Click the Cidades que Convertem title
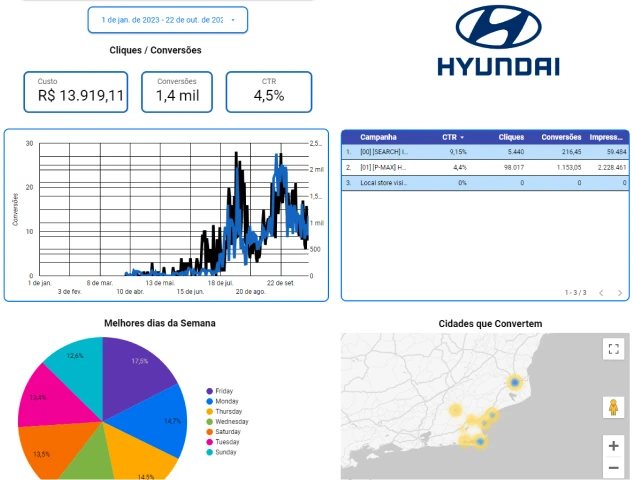Screen dimensions: 634x480 coord(490,324)
